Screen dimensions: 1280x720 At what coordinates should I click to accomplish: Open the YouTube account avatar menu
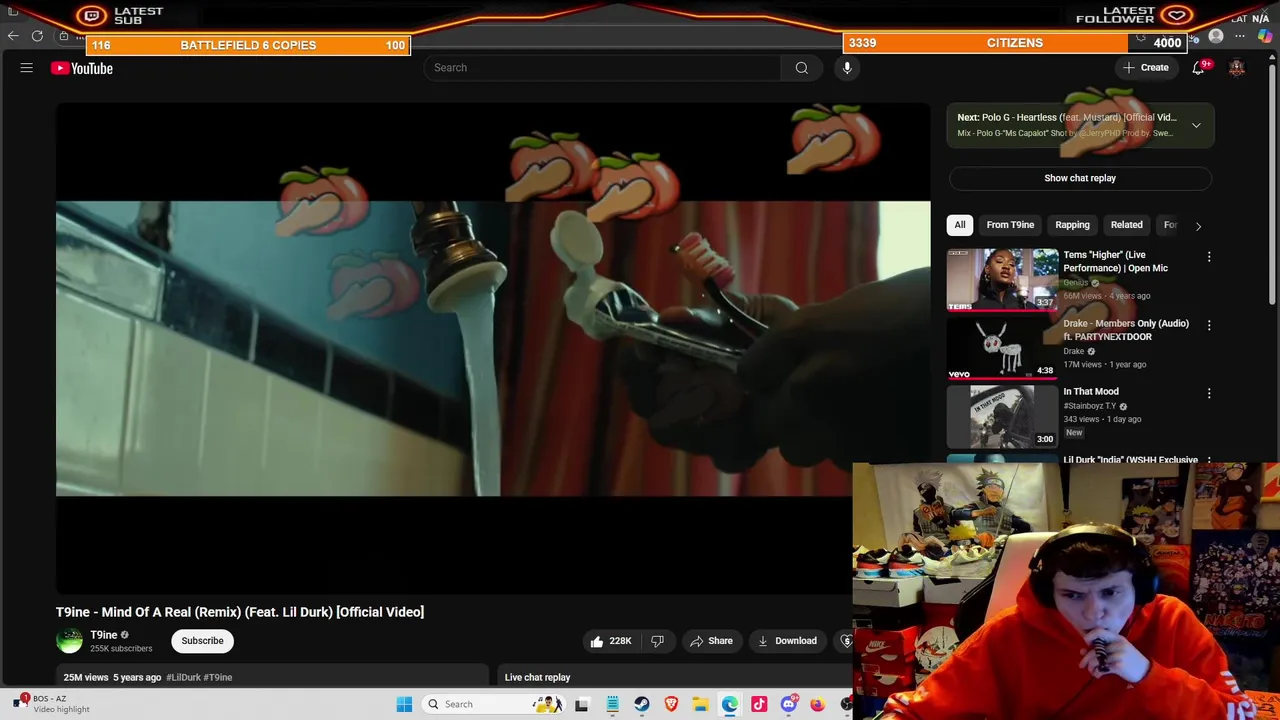point(1237,68)
